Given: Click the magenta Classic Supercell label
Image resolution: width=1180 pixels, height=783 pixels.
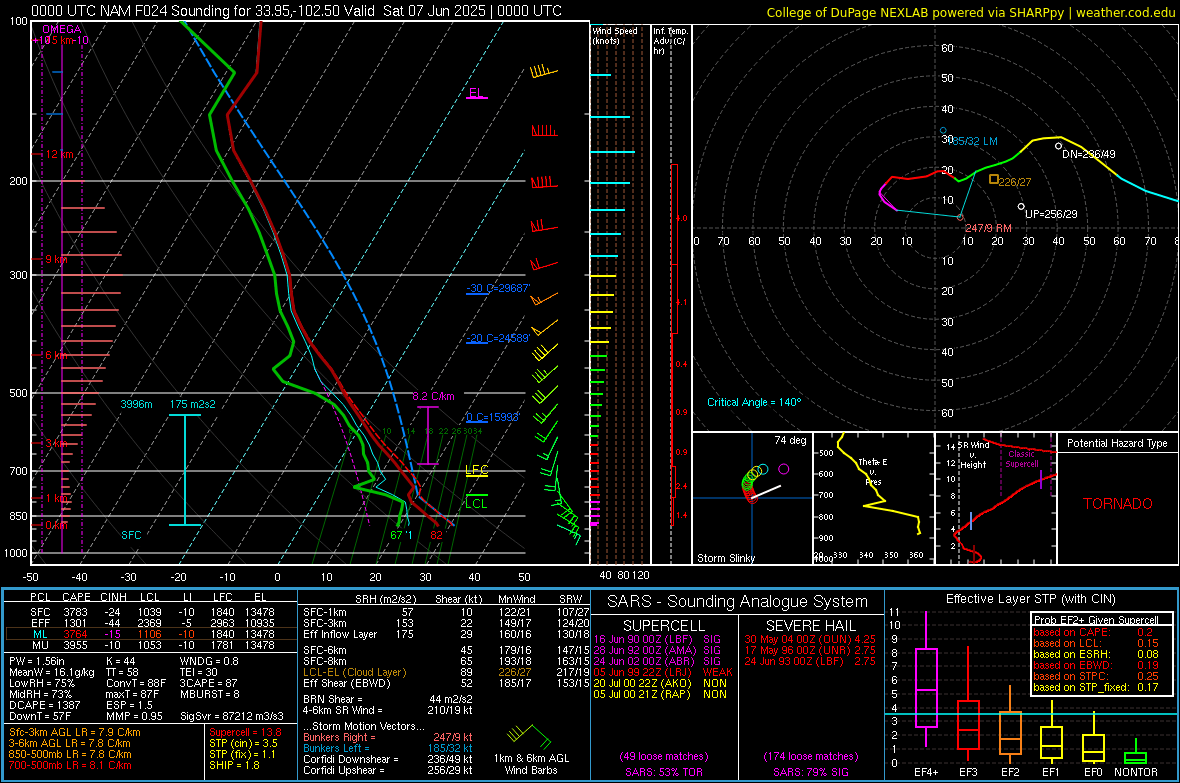Looking at the screenshot, I should point(1022,459).
